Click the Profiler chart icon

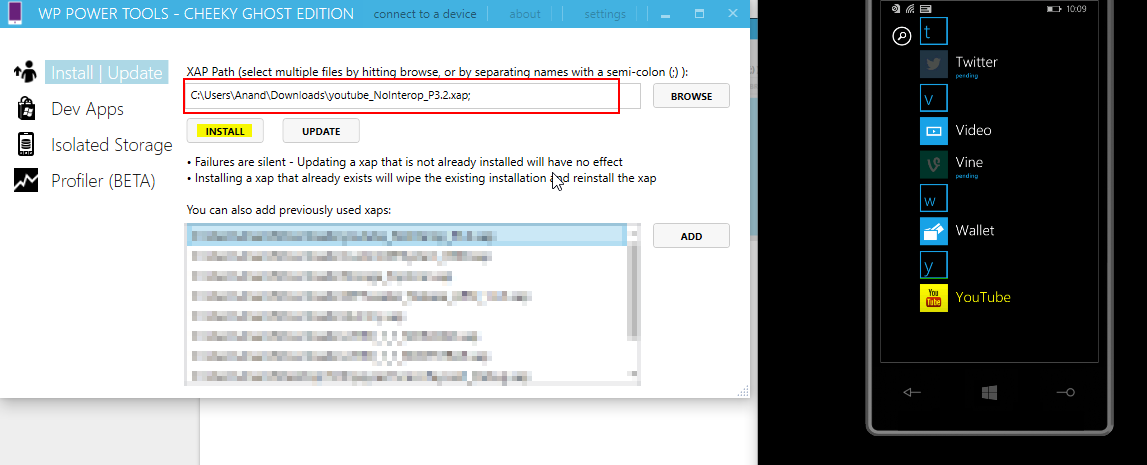25,180
